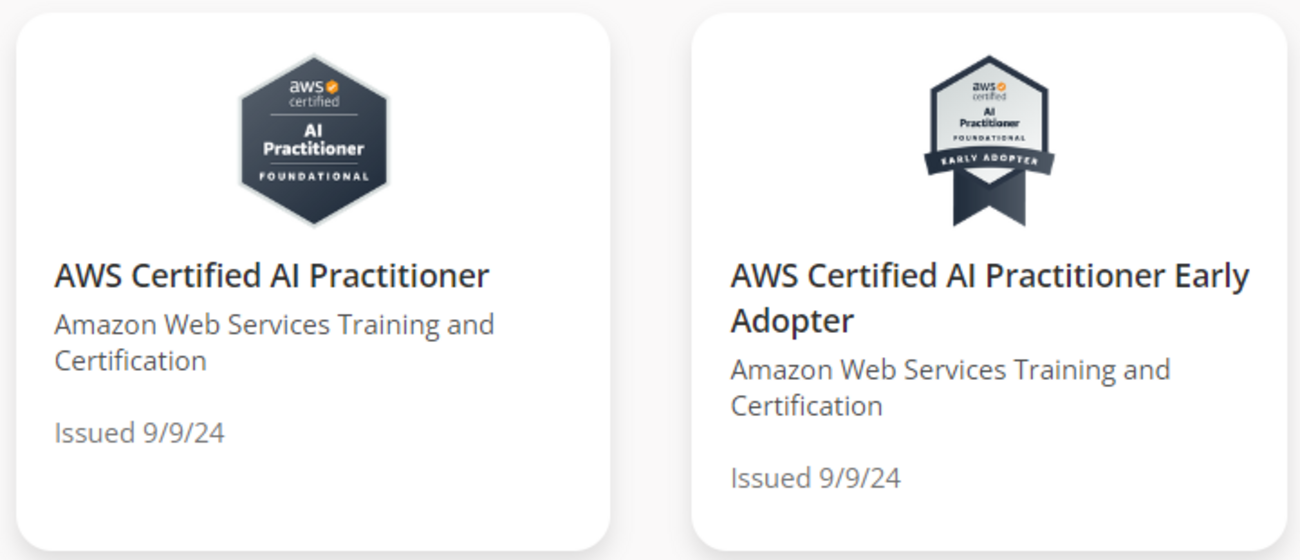
Task: Click the EARLY ADOPTER banner on ribbon badge
Action: tap(988, 160)
